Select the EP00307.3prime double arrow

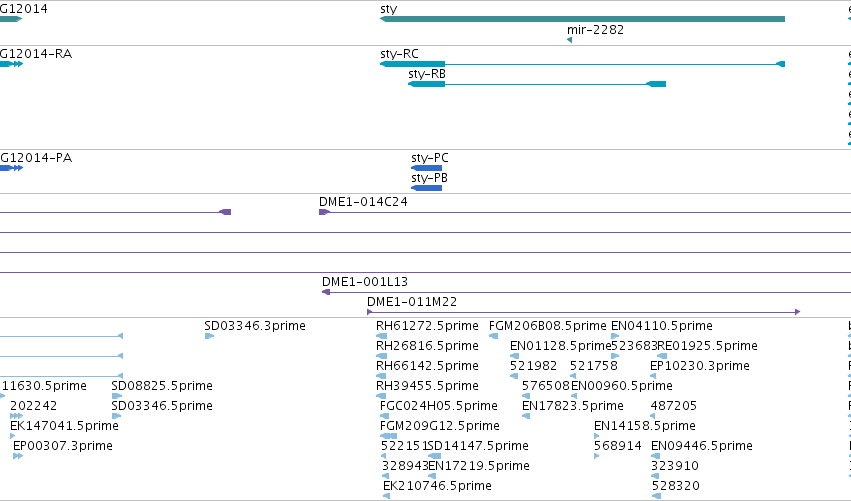pos(18,456)
